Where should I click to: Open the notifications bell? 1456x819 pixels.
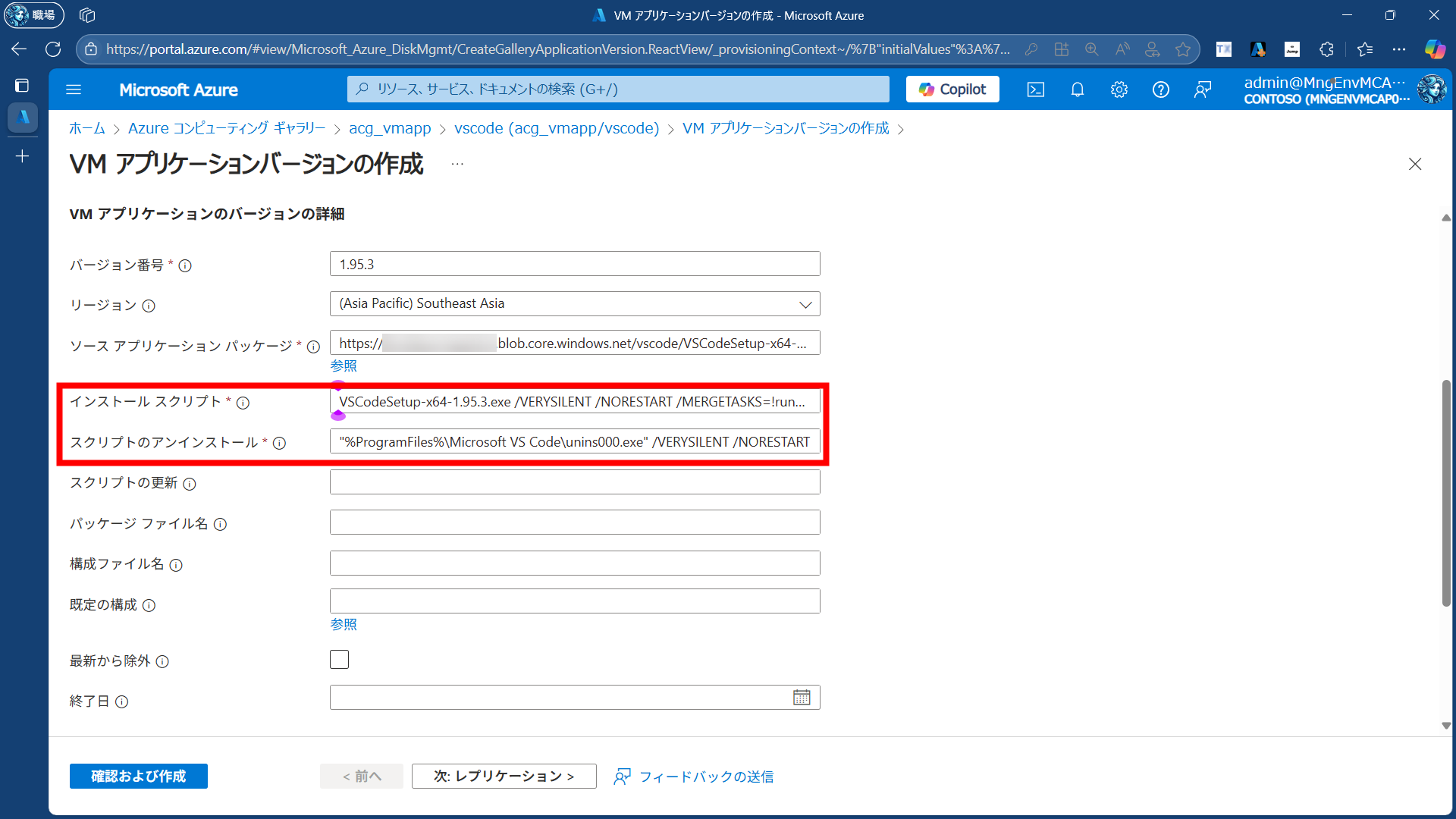click(1078, 89)
